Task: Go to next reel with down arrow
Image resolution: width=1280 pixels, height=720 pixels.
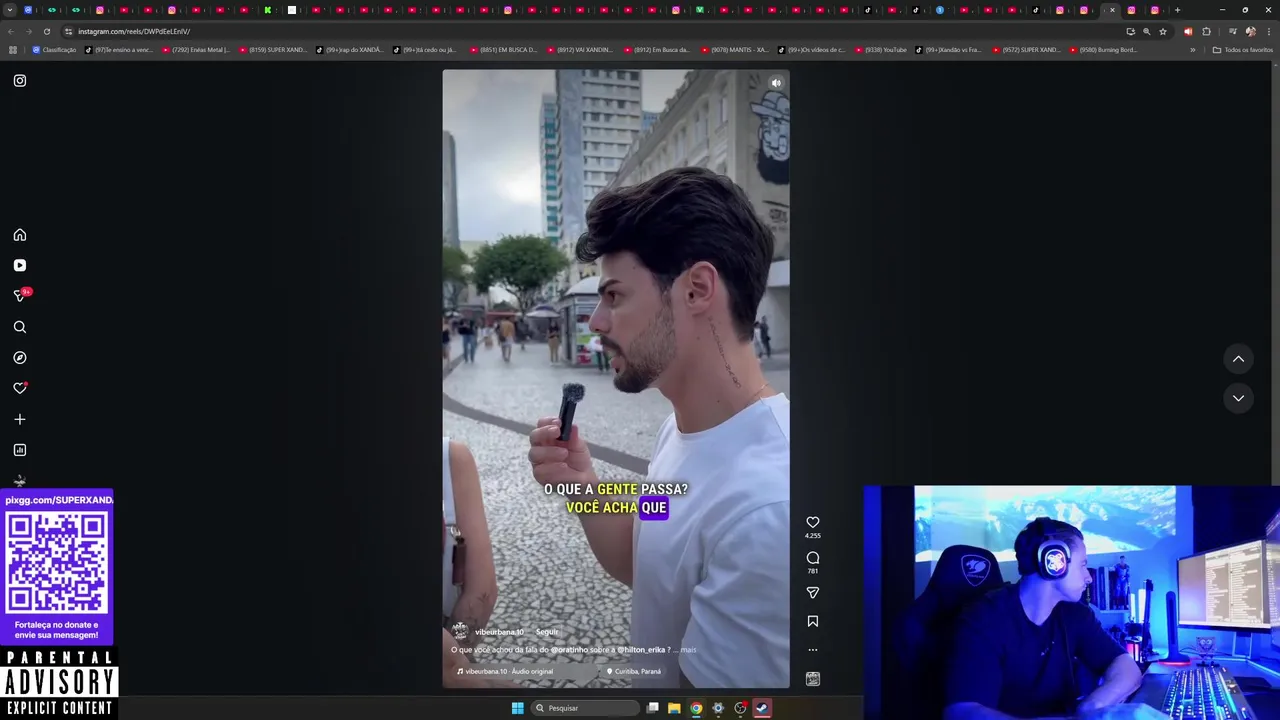Action: [x=1238, y=398]
